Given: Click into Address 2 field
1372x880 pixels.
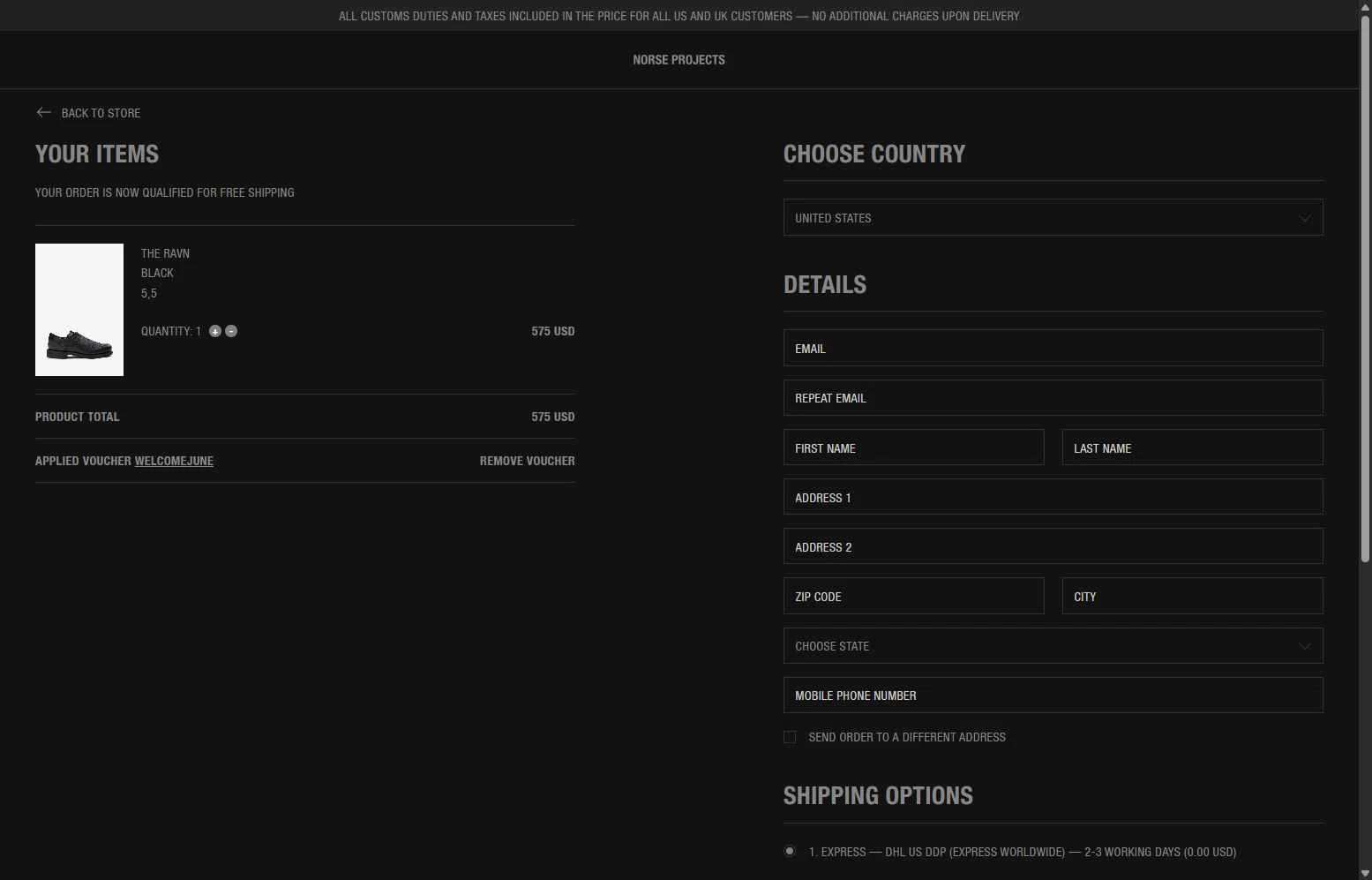Looking at the screenshot, I should tap(1053, 546).
